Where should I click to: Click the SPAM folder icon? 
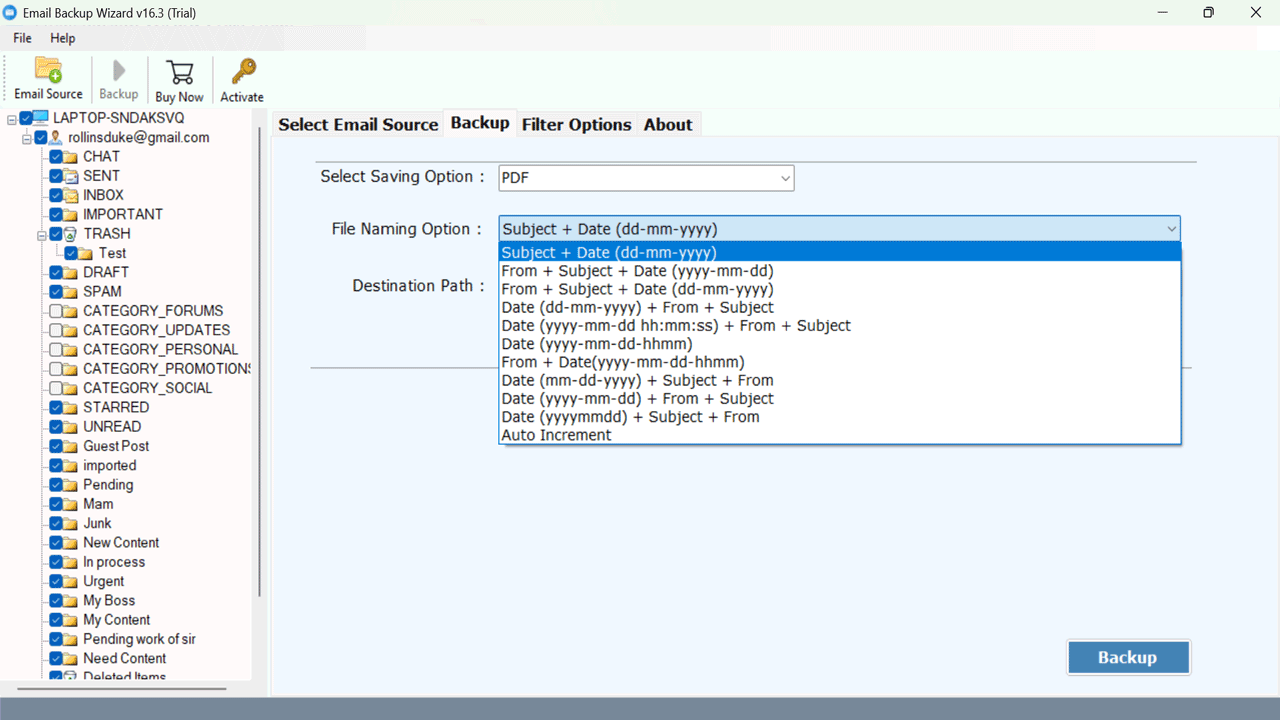point(71,292)
